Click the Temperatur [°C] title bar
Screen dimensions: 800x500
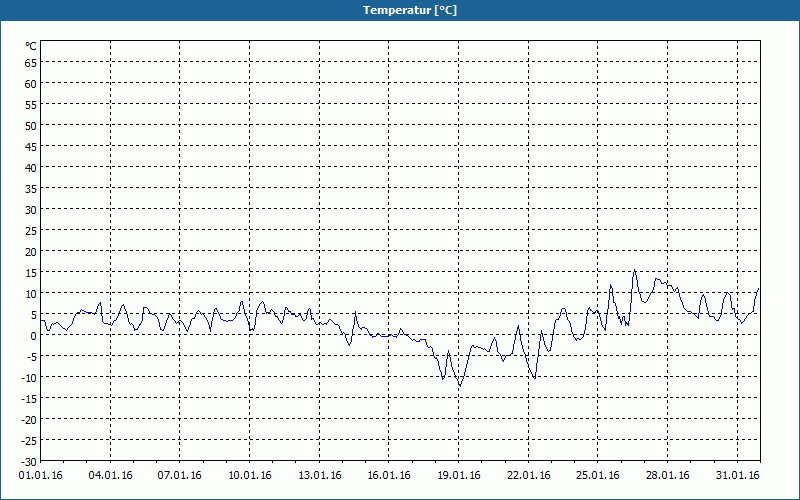click(x=400, y=10)
